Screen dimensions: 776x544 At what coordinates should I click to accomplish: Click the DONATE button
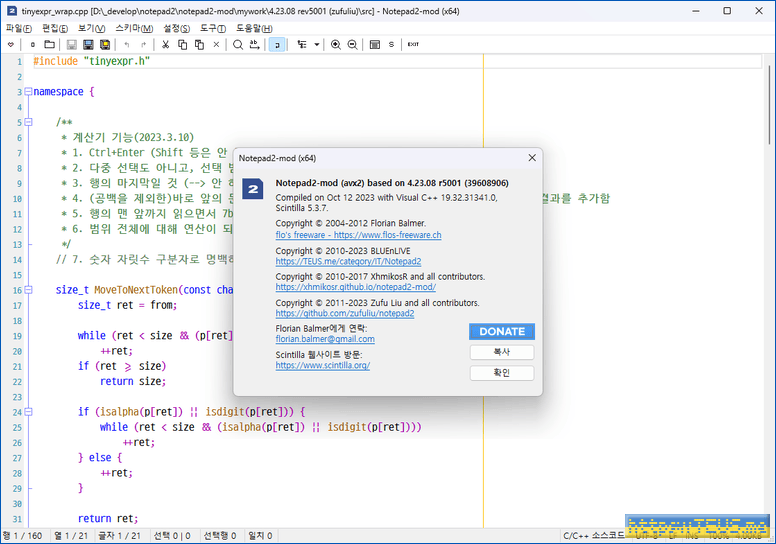[502, 332]
